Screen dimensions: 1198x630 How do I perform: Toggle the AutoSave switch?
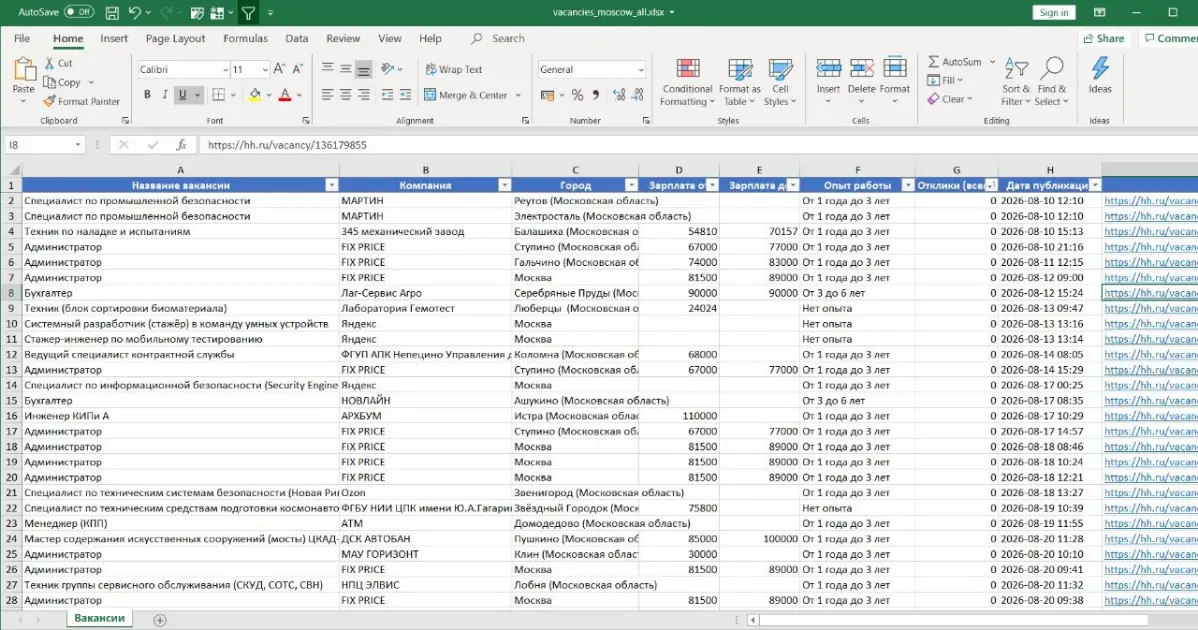(79, 12)
